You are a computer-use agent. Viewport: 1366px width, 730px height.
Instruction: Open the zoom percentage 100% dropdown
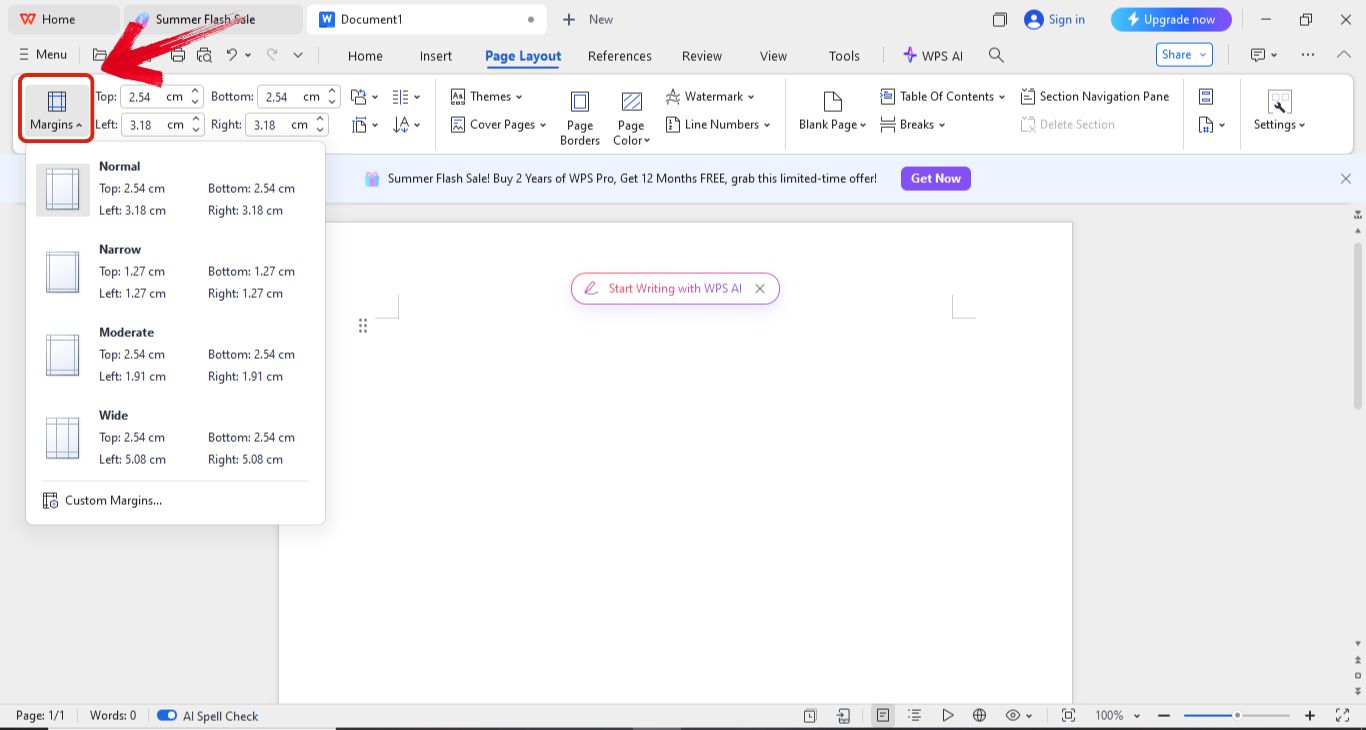pyautogui.click(x=1116, y=715)
